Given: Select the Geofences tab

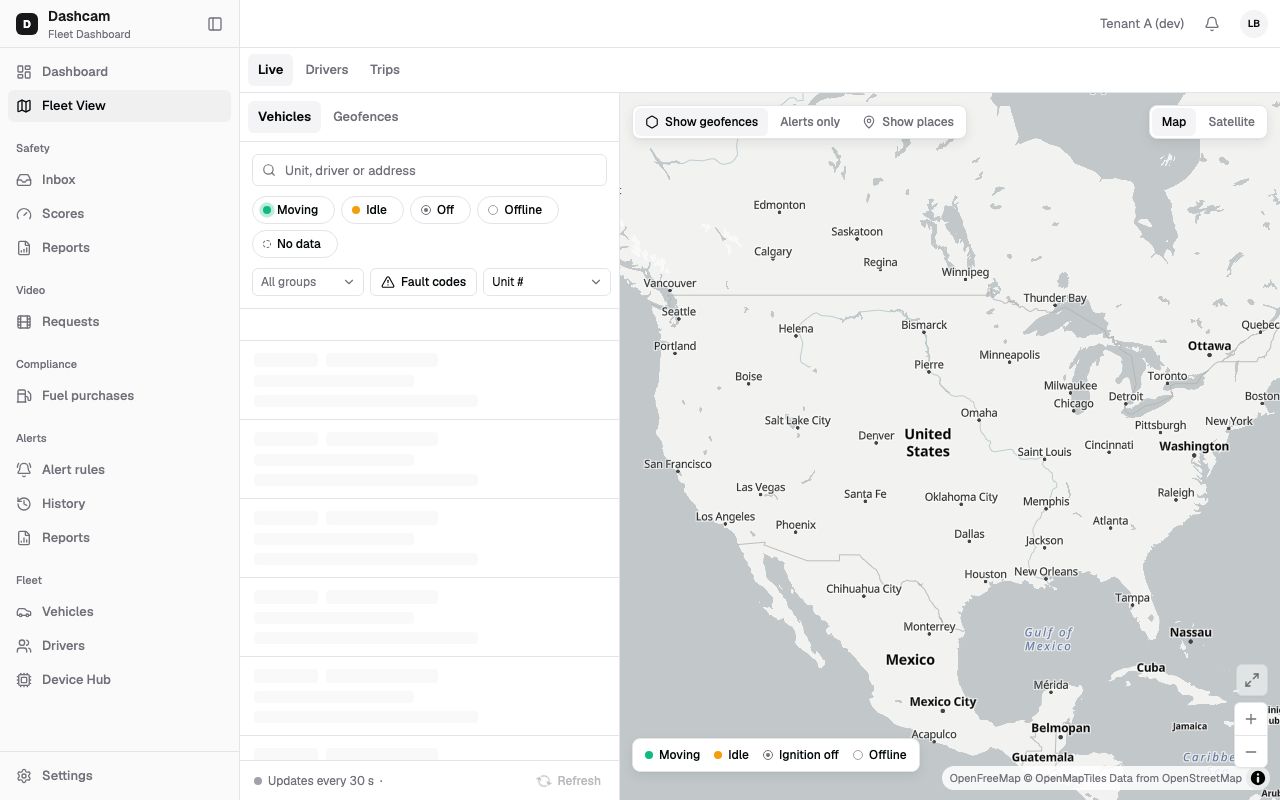Looking at the screenshot, I should [x=366, y=117].
